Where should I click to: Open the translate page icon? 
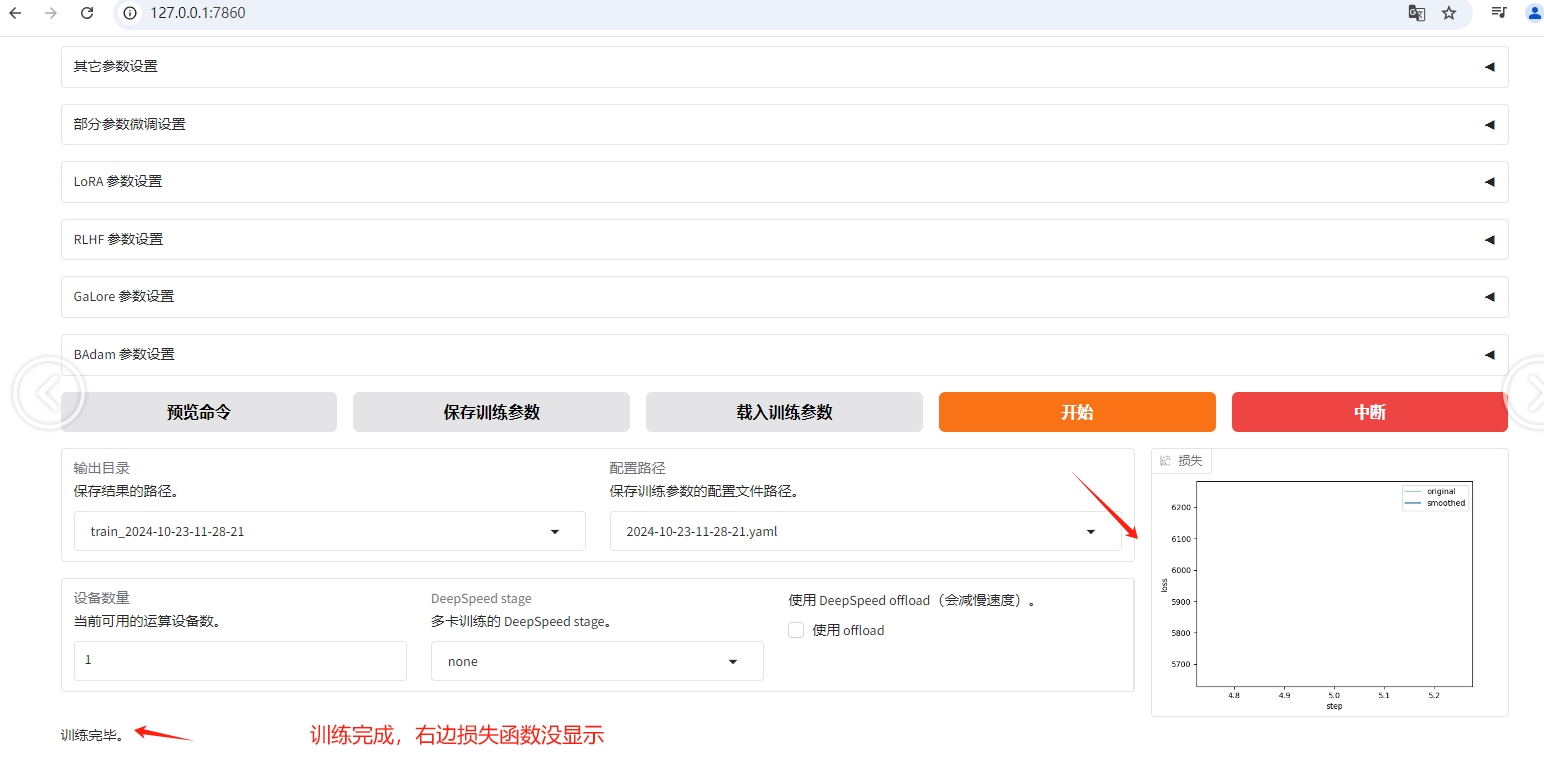click(x=1416, y=13)
